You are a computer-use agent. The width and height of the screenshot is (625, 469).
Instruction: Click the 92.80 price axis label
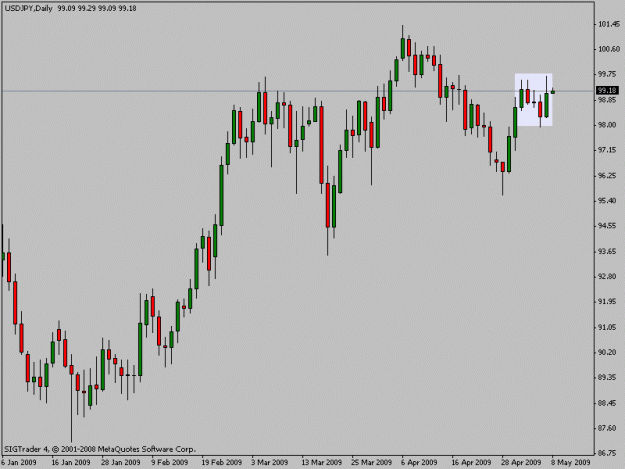[608, 277]
